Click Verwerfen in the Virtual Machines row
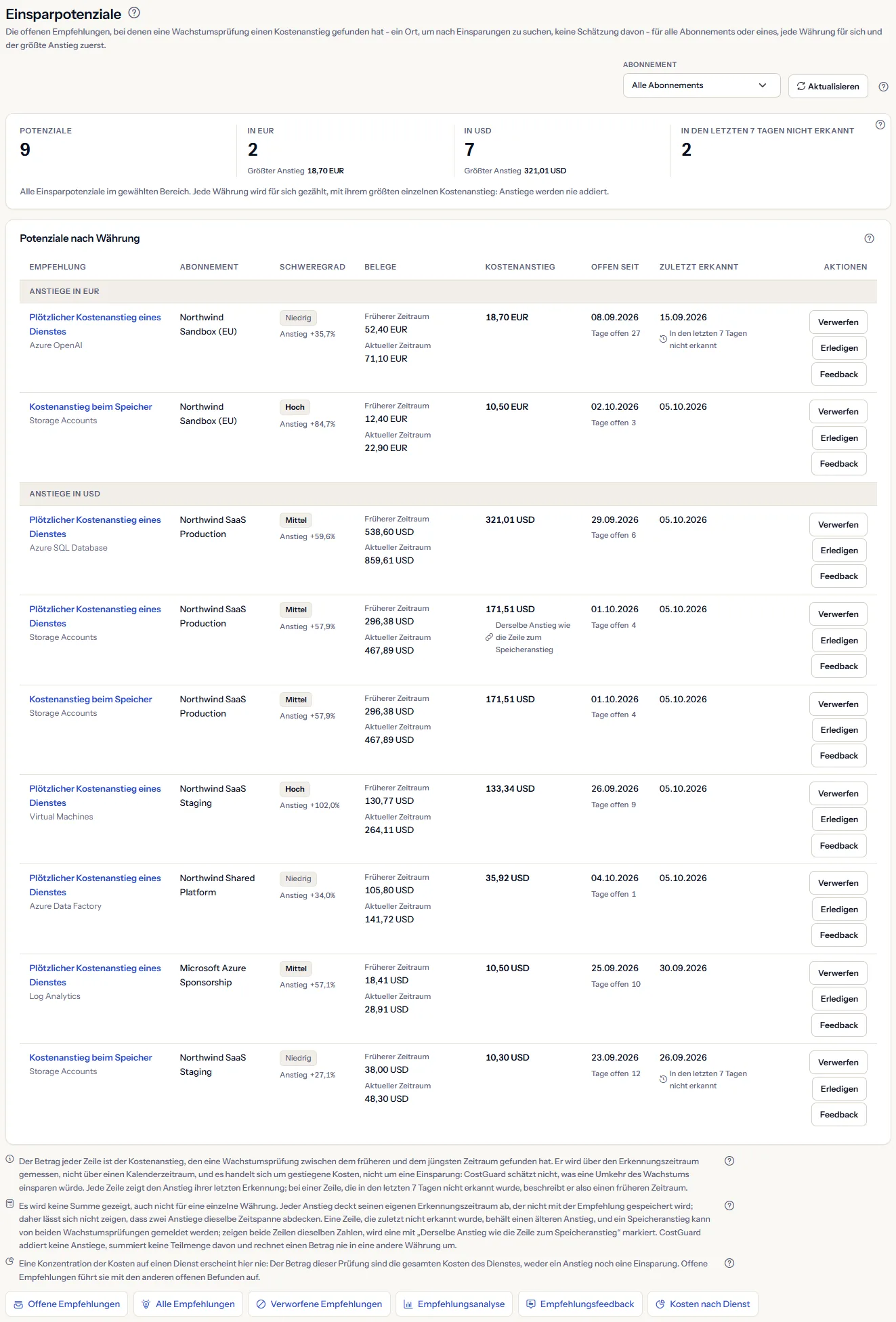896x1322 pixels. (x=838, y=794)
